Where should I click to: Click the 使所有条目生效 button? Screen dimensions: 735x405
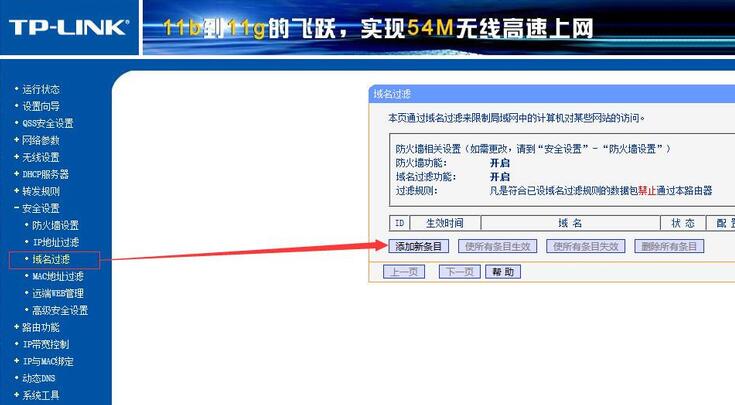497,246
